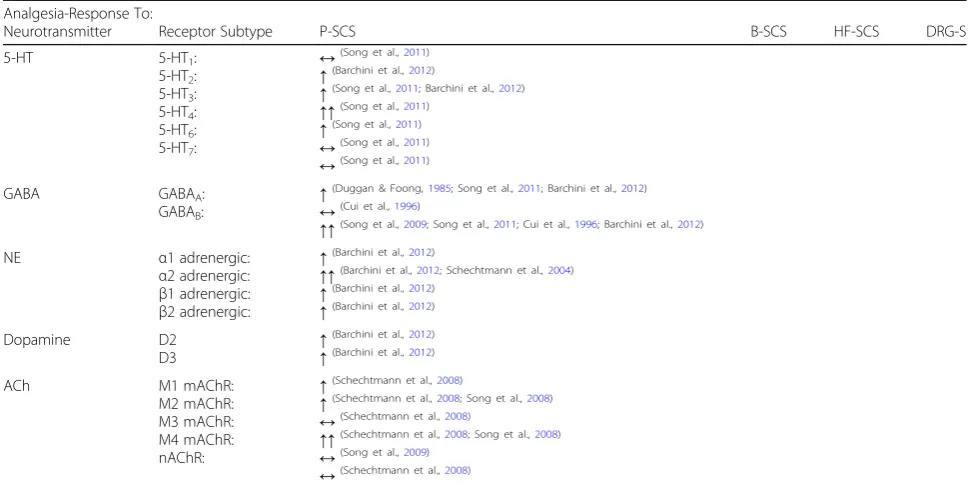Select the 'Dopamine' neurotransmitter row label
The height and width of the screenshot is (490, 969).
[37, 340]
